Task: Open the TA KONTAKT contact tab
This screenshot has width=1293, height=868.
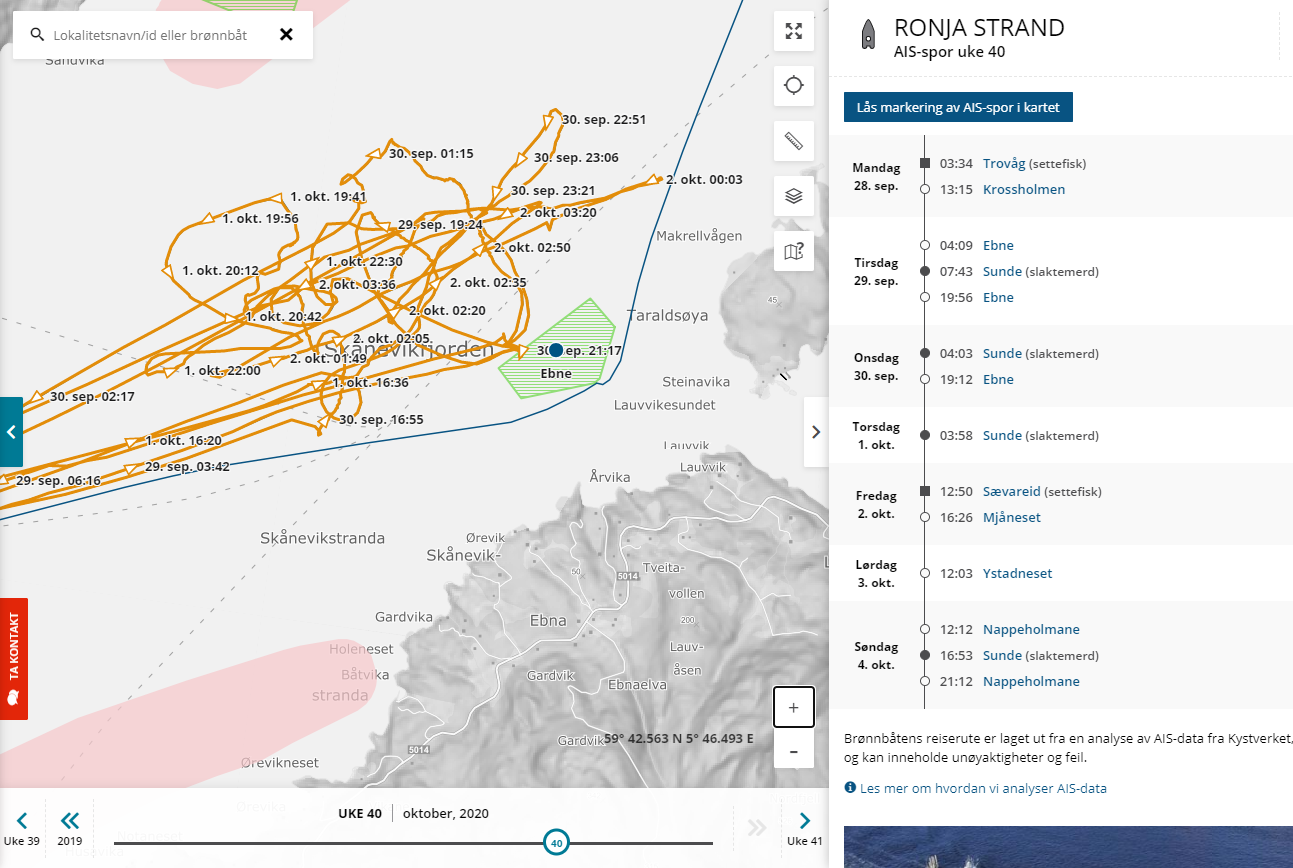Action: pos(14,659)
